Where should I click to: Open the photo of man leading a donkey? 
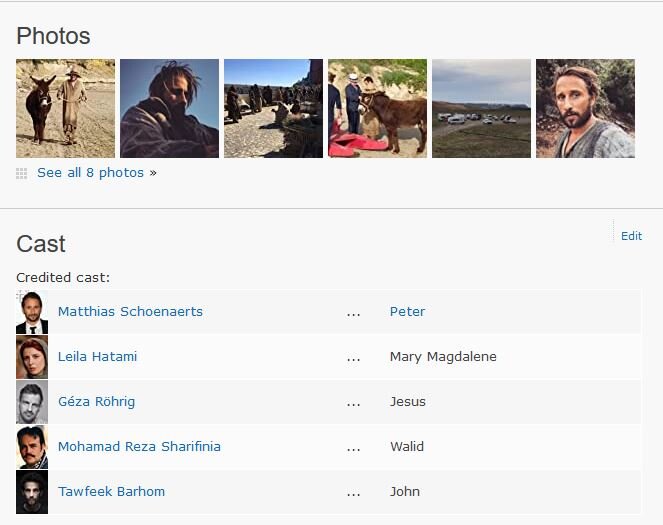[65, 108]
